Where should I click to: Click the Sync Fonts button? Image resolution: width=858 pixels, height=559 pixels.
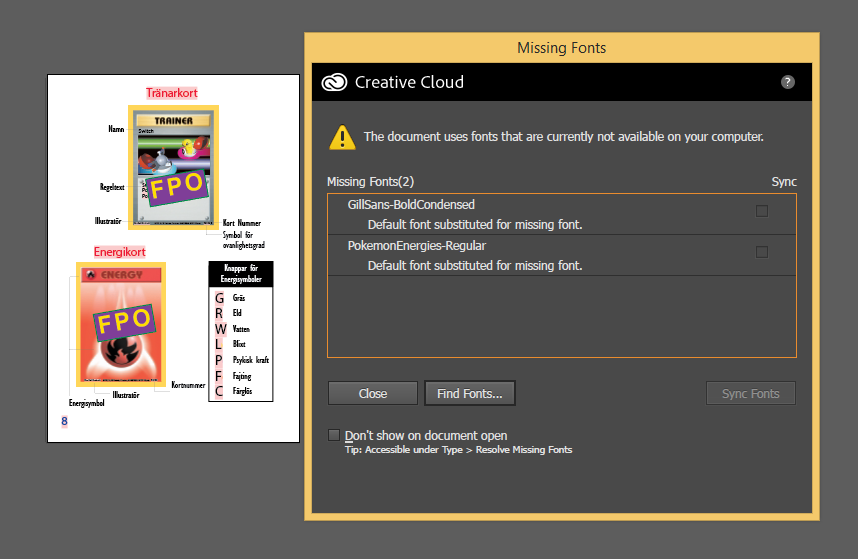[x=751, y=393]
